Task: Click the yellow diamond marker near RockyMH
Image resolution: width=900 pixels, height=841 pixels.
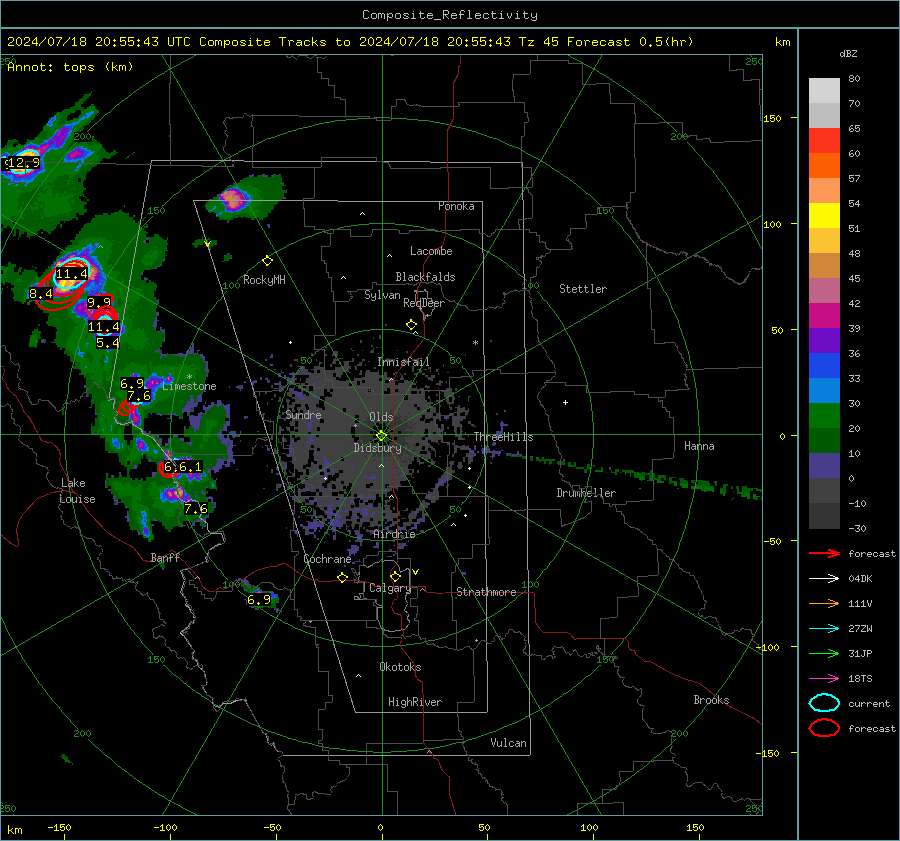Action: pos(267,261)
